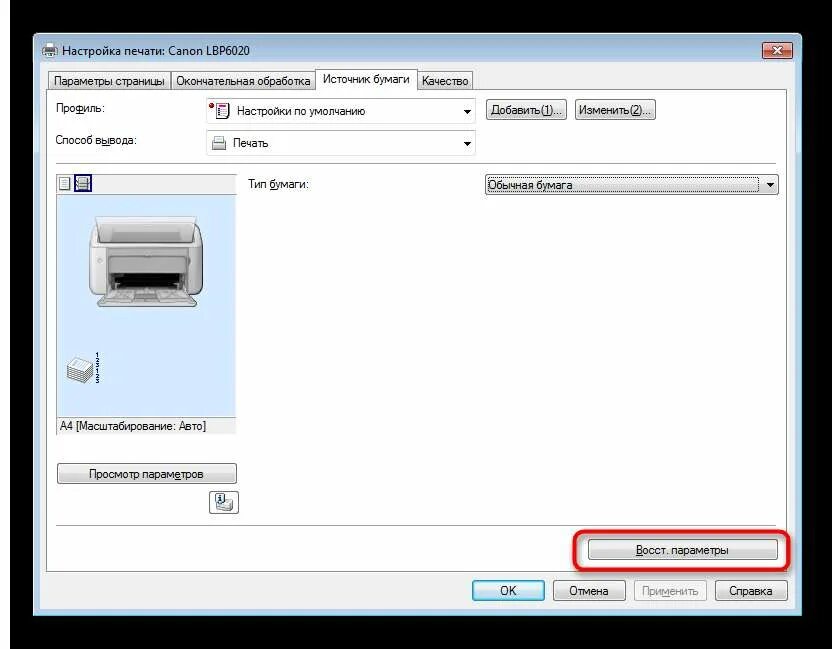Click the printer icon in title bar
This screenshot has height=649, width=835.
[x=50, y=51]
